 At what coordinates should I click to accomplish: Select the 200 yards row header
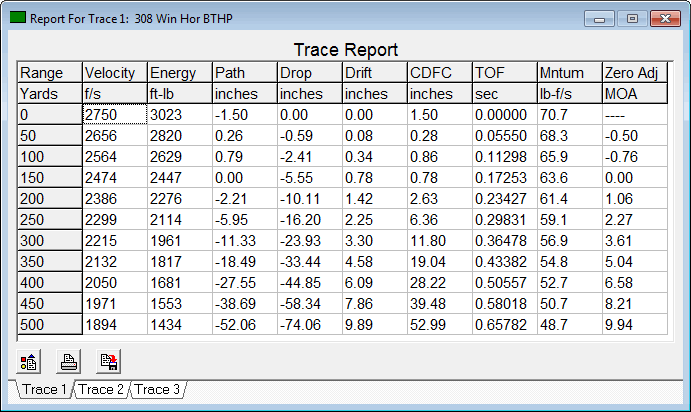point(50,199)
